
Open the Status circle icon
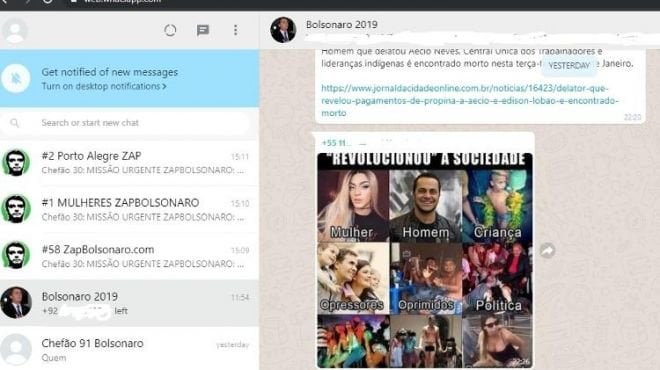(x=170, y=30)
